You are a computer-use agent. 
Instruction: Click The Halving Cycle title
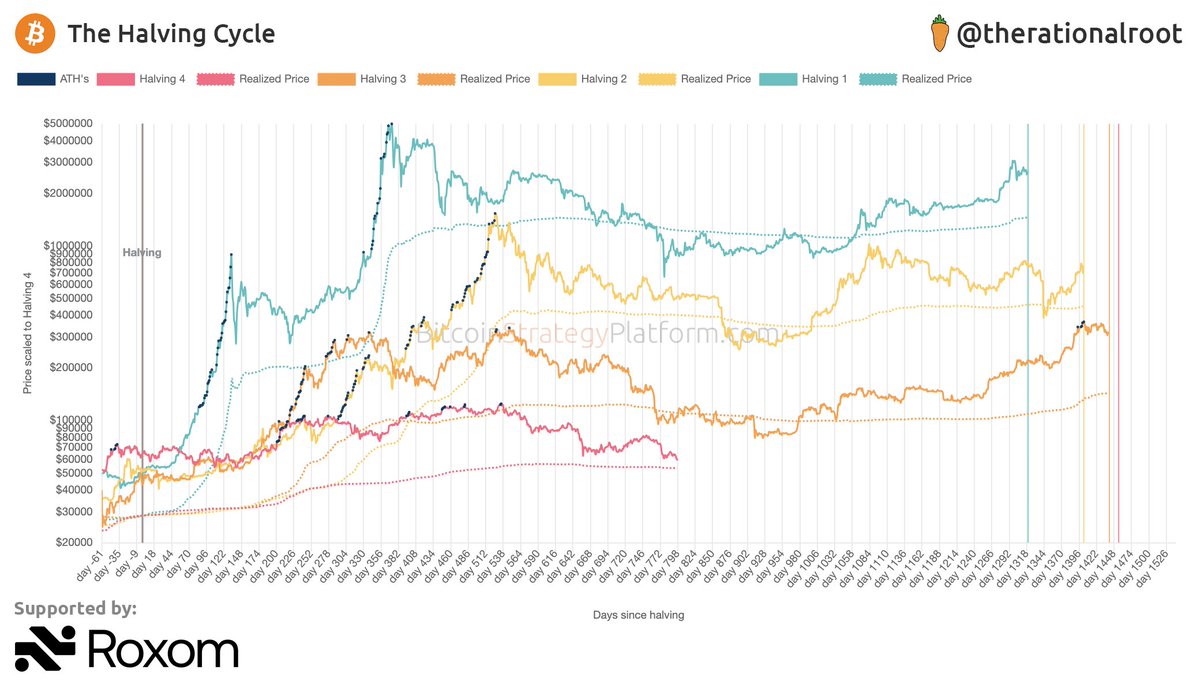tap(171, 34)
